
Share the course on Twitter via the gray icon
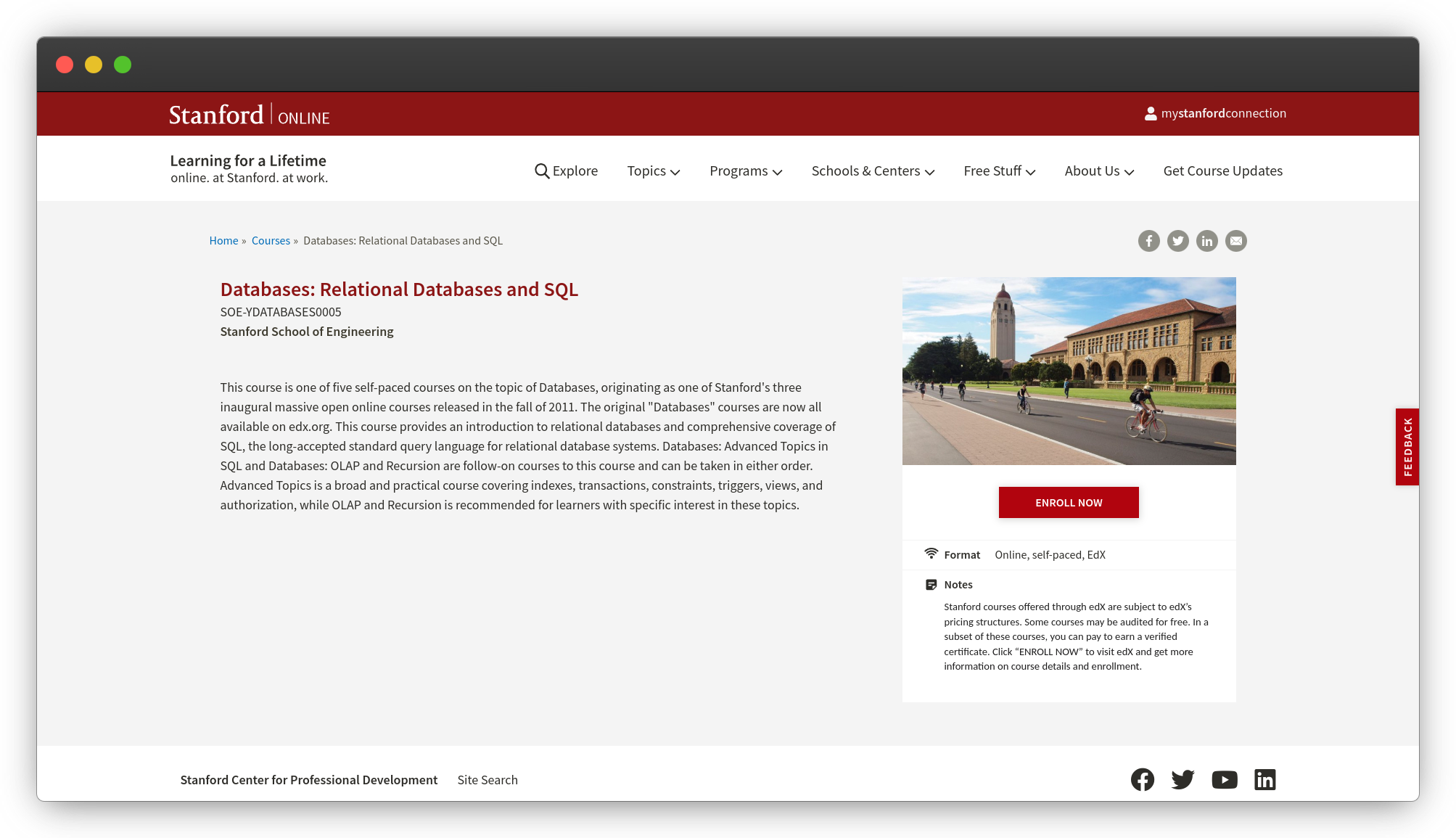click(x=1178, y=241)
